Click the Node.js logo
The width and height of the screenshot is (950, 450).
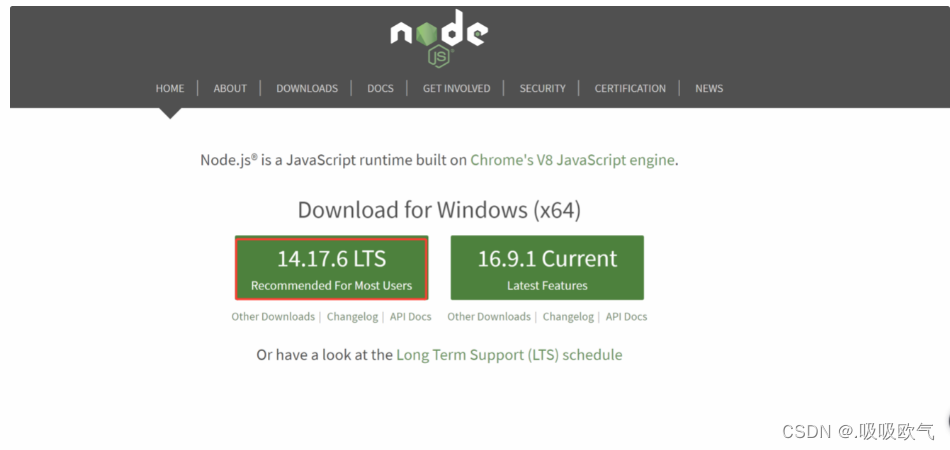pyautogui.click(x=439, y=38)
